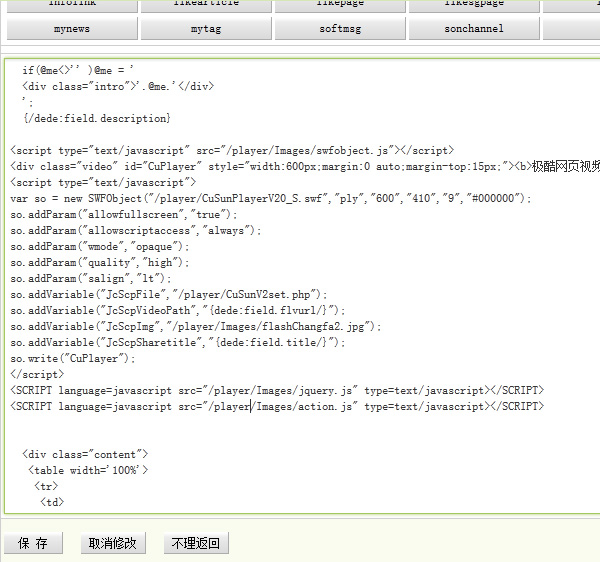This screenshot has height=562, width=600.
Task: Click the addParam "salign","lt" line
Action: (91, 279)
